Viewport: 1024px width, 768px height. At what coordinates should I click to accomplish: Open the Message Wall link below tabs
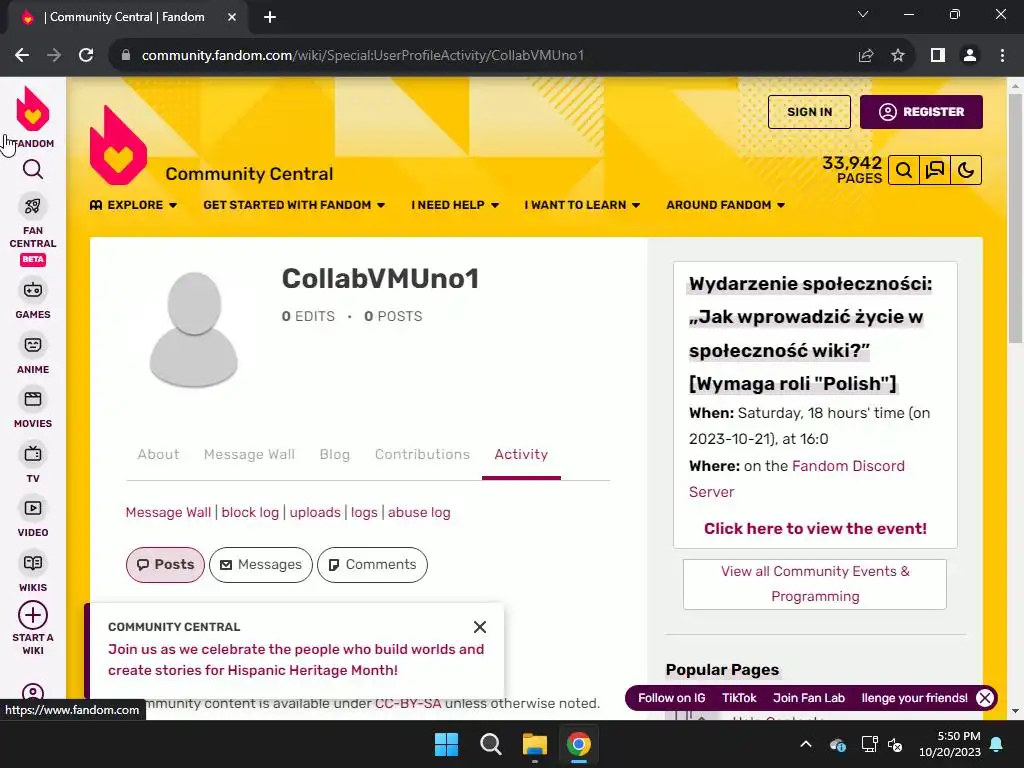point(168,513)
